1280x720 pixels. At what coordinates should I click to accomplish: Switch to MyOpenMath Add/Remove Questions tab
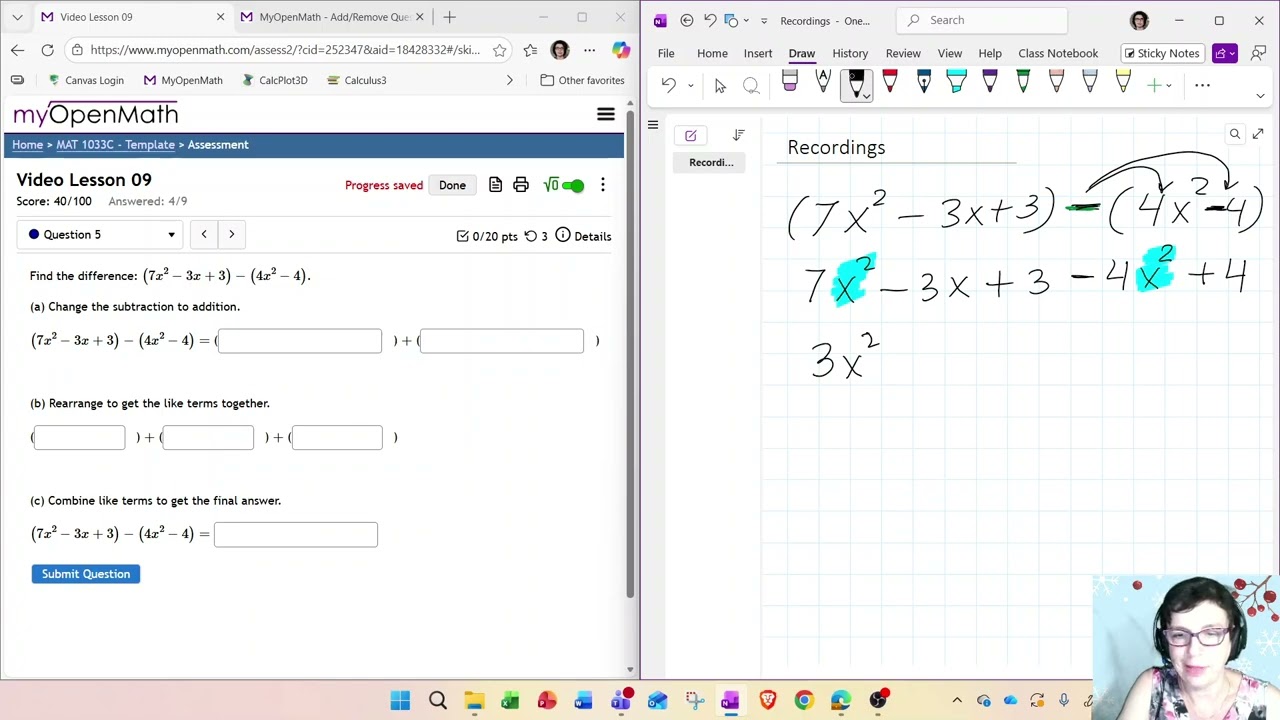coord(333,17)
